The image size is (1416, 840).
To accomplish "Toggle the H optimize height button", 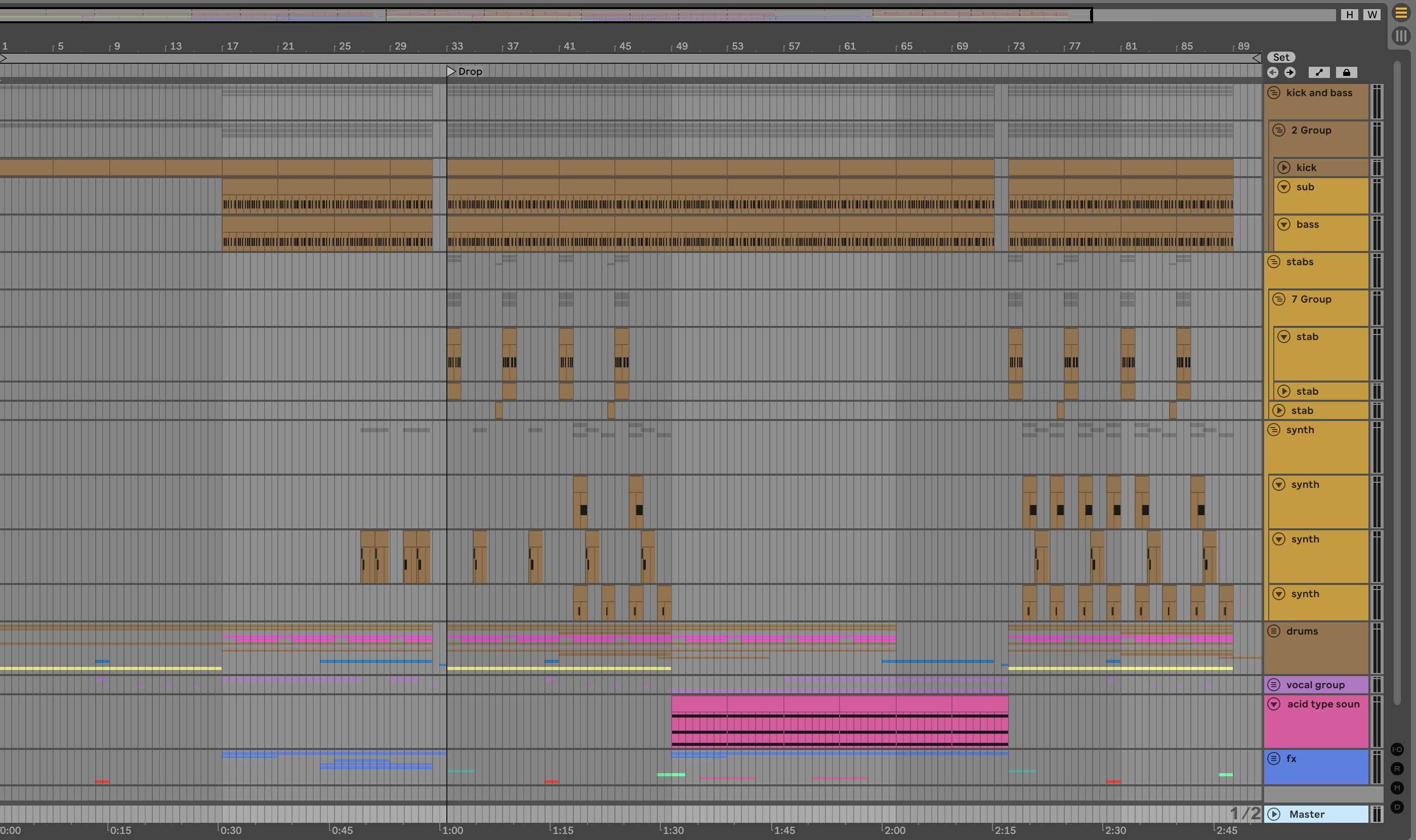I will click(x=1350, y=15).
